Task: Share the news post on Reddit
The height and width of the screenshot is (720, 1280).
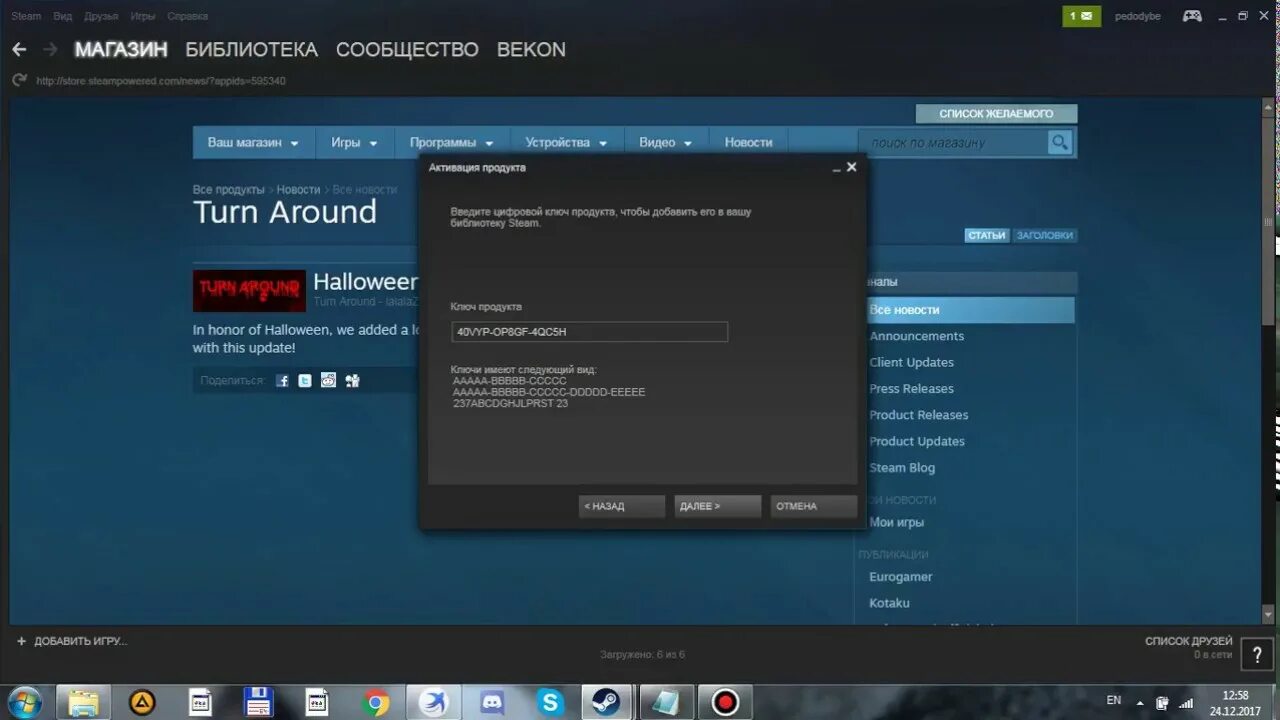Action: click(328, 381)
